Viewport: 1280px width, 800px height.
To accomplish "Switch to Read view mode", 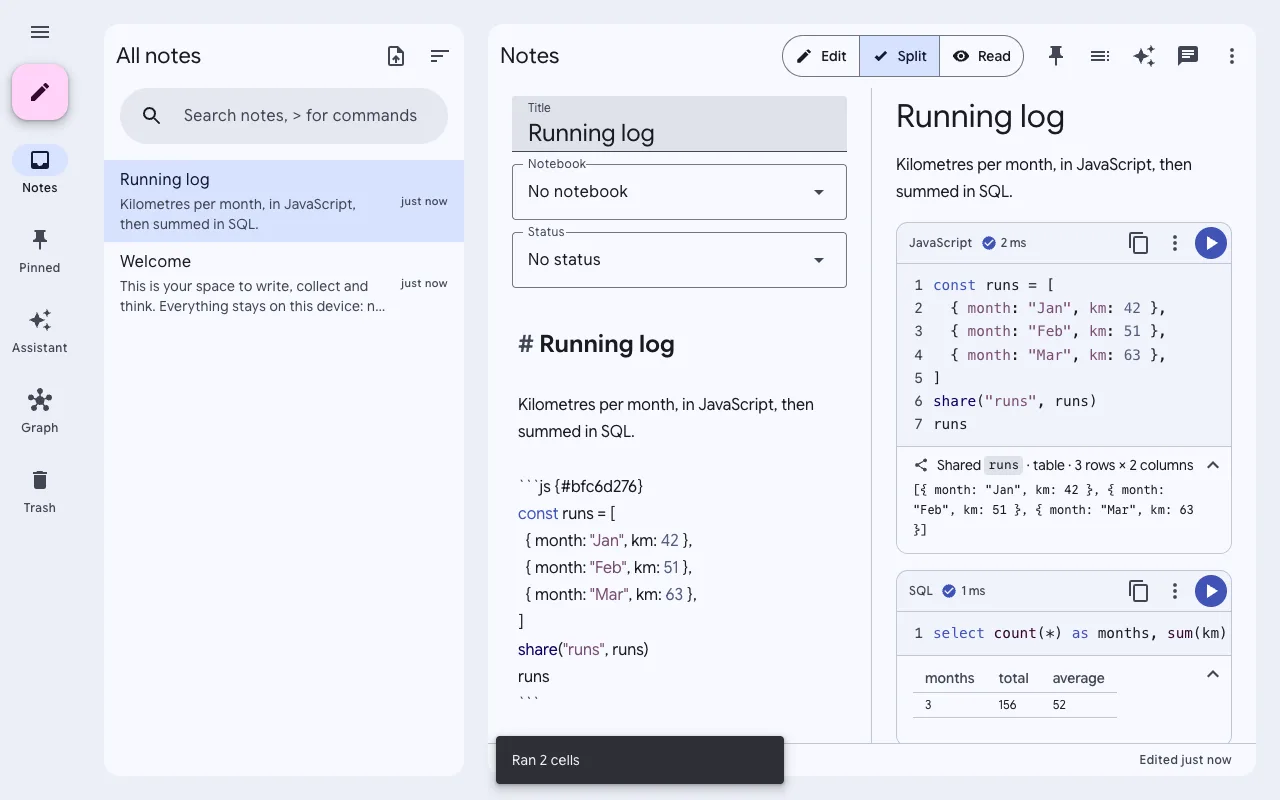I will [982, 56].
